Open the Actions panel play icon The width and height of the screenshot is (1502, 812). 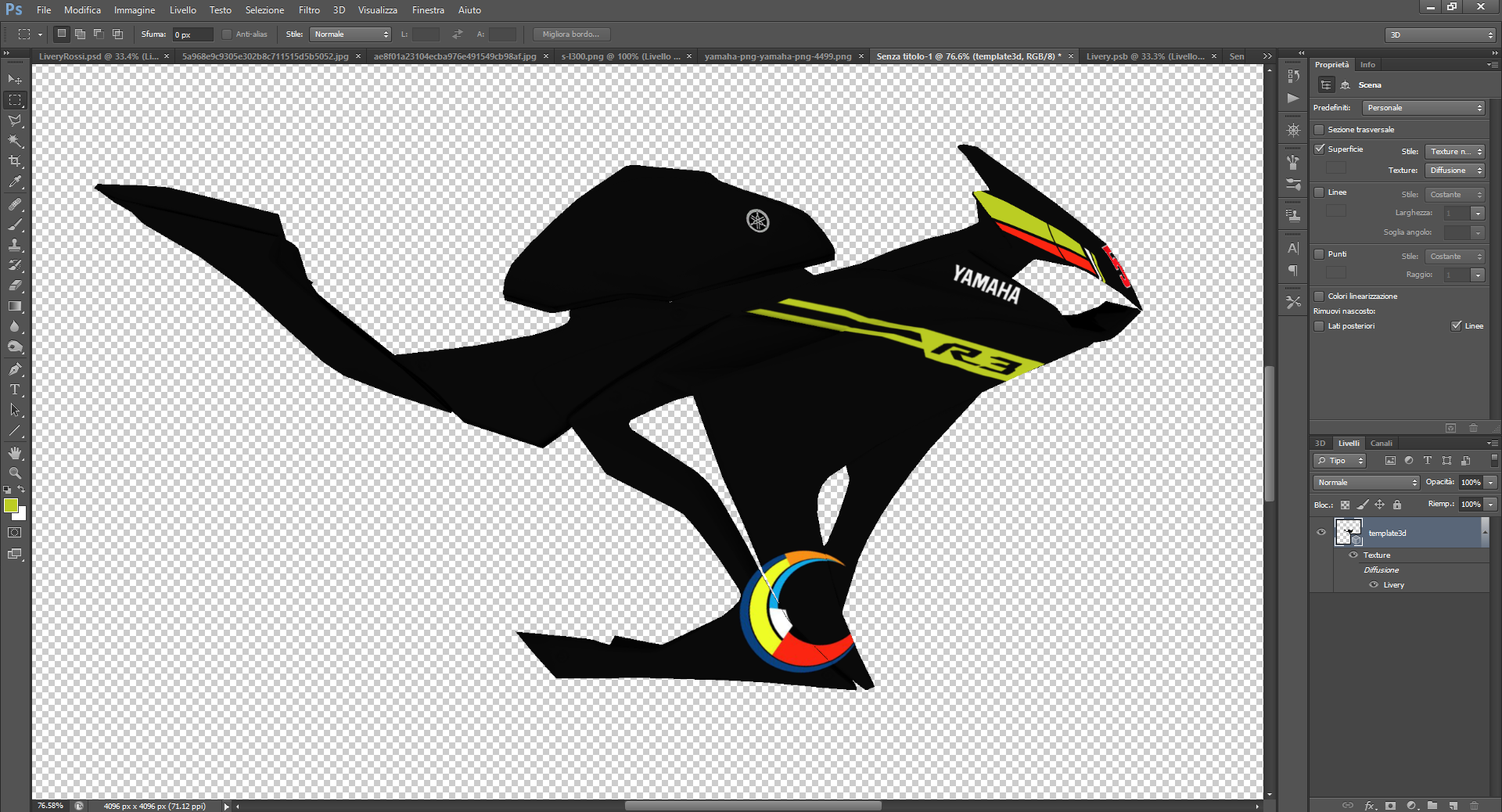point(1293,99)
